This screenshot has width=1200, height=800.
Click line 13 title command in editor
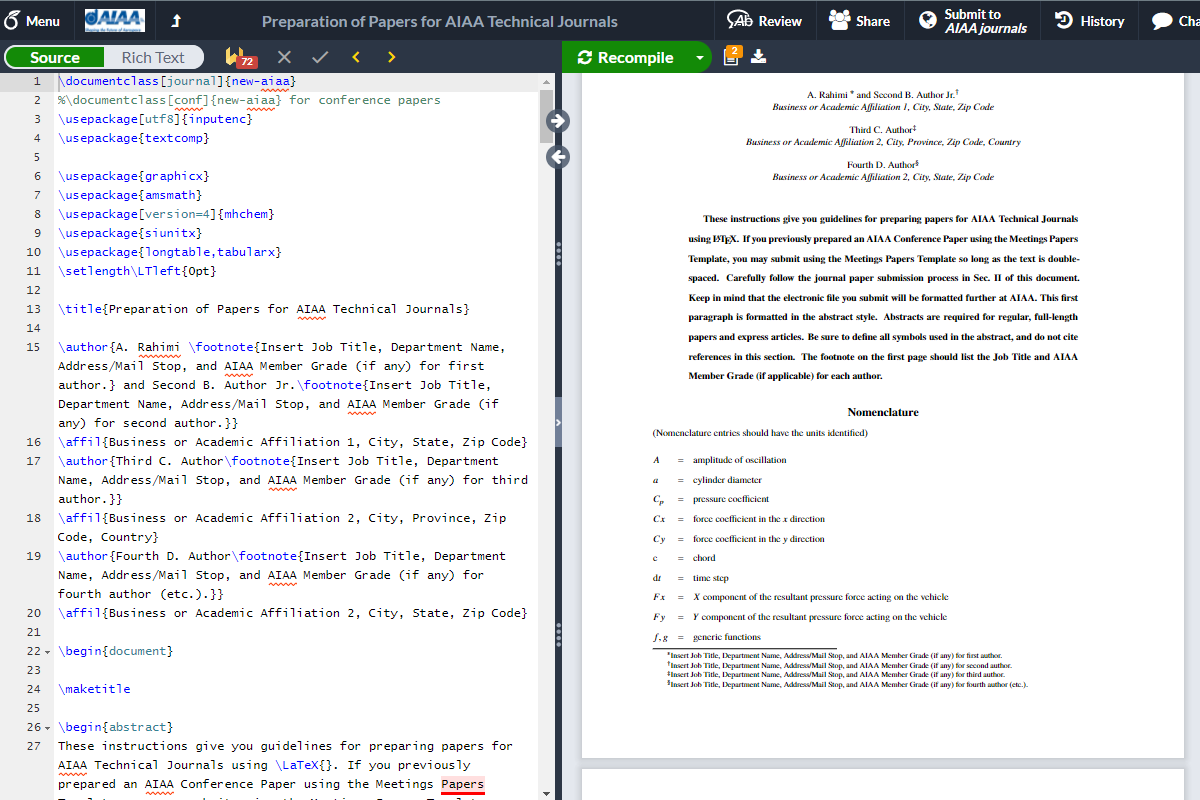pos(263,309)
